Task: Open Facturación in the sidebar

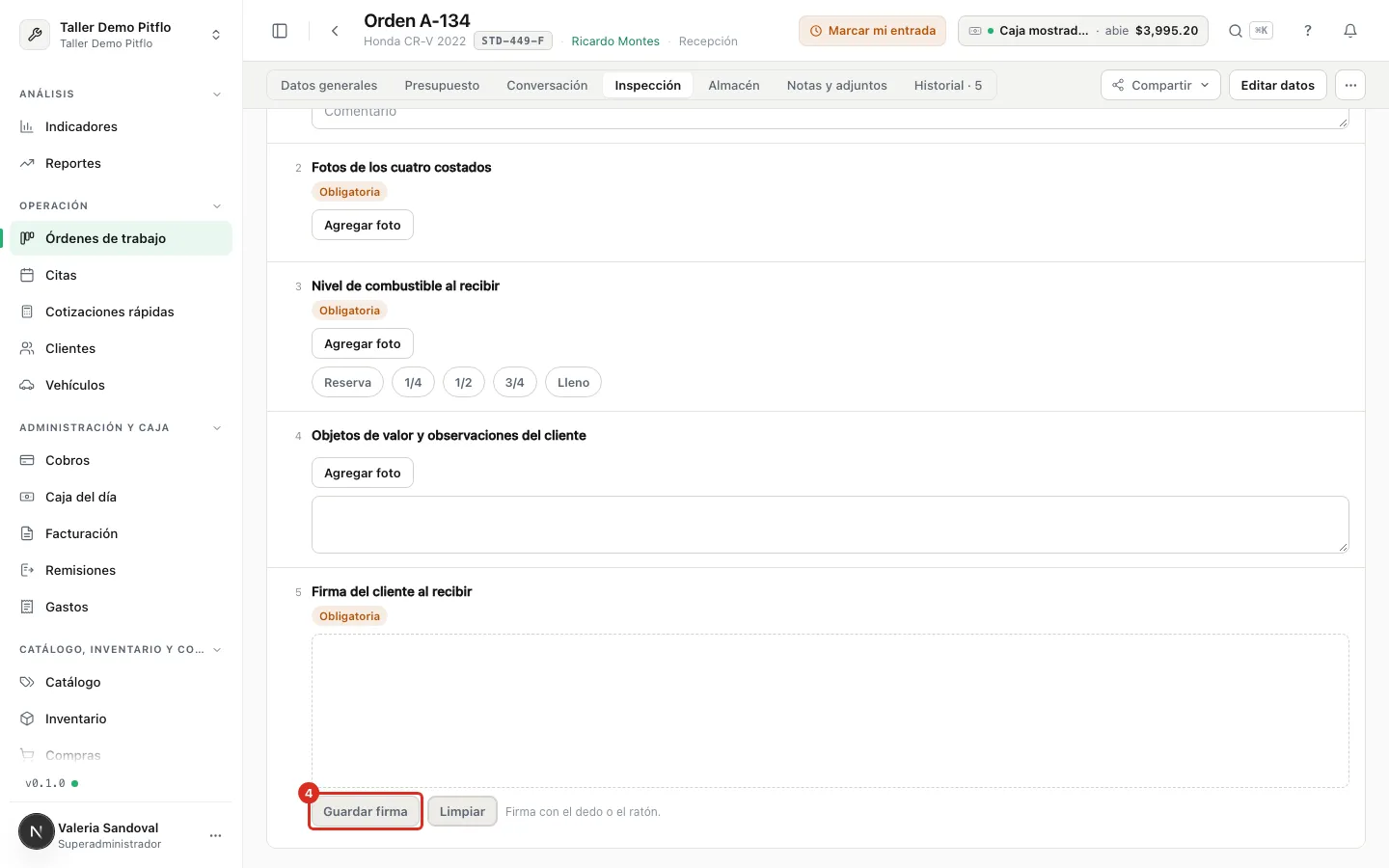Action: coord(121,533)
